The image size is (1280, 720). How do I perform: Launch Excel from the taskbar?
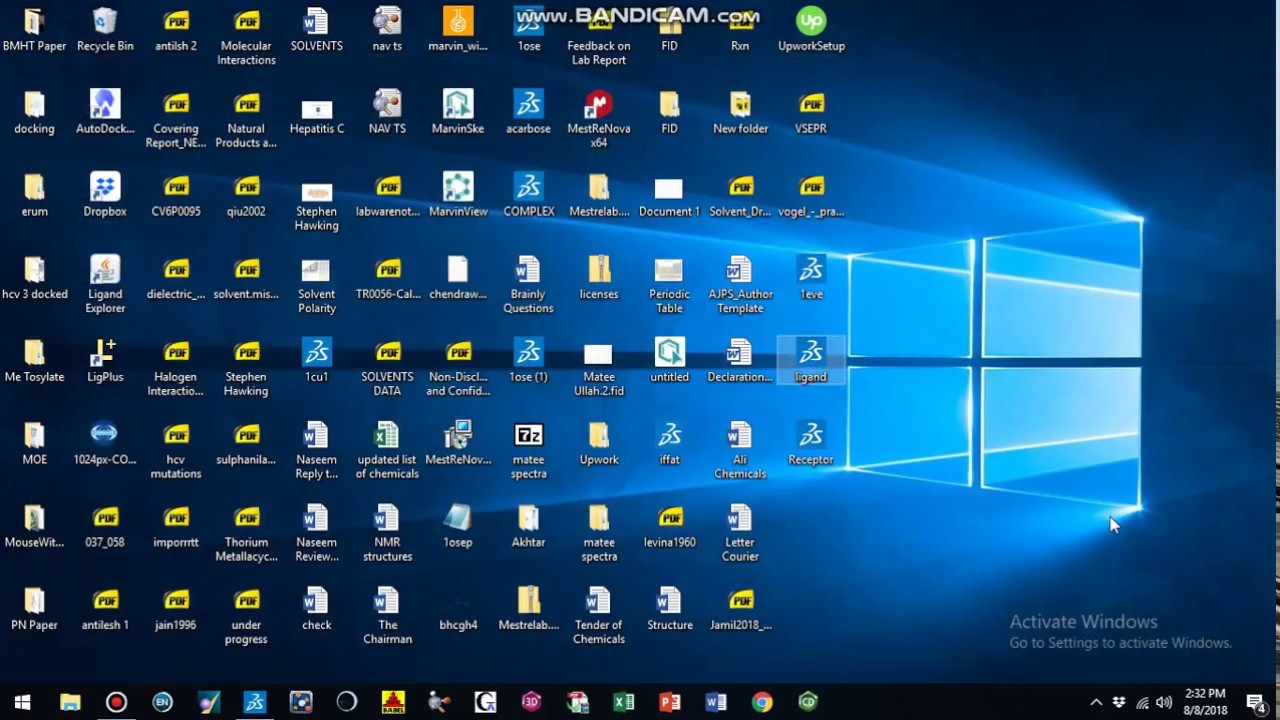624,702
